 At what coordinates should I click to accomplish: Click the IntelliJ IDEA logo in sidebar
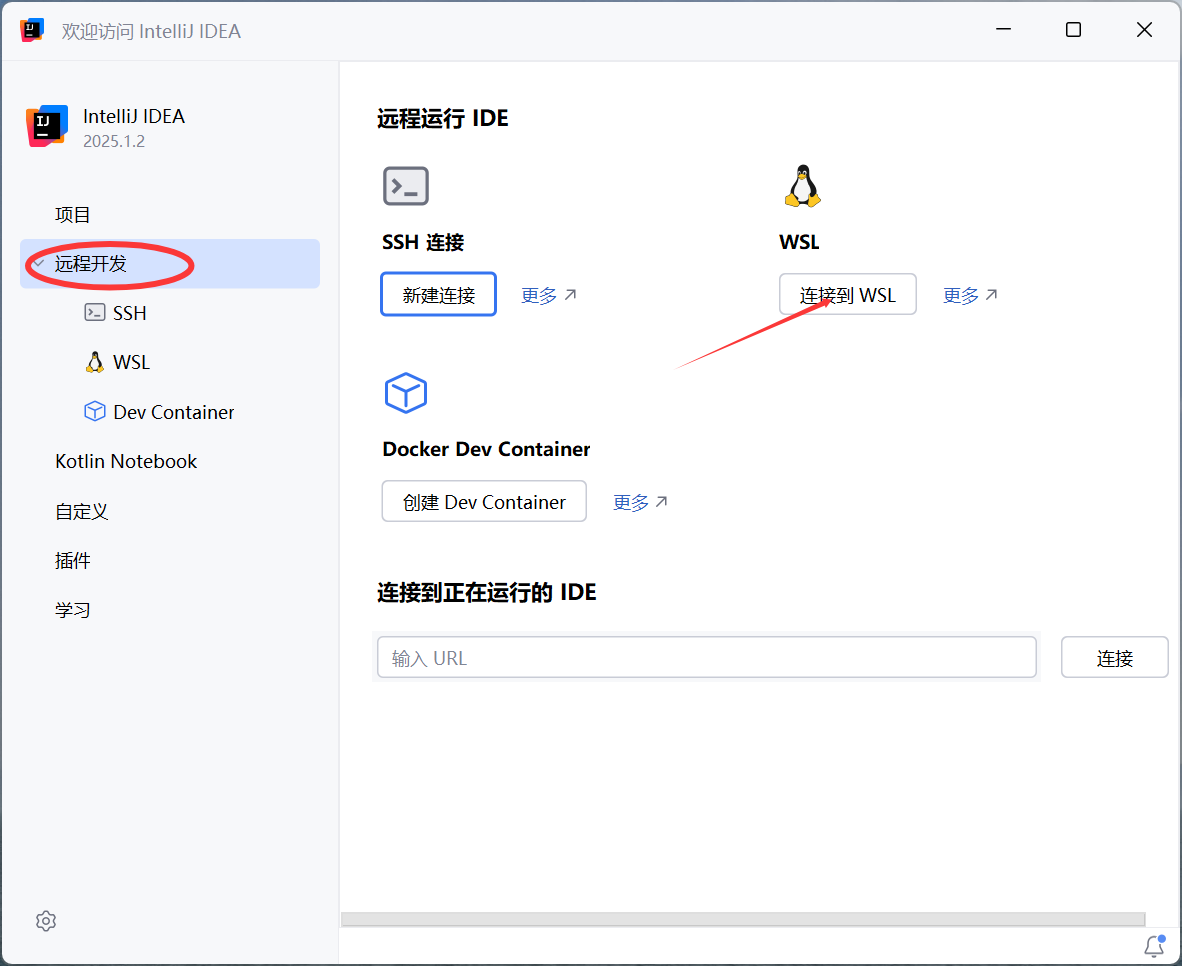(x=47, y=126)
